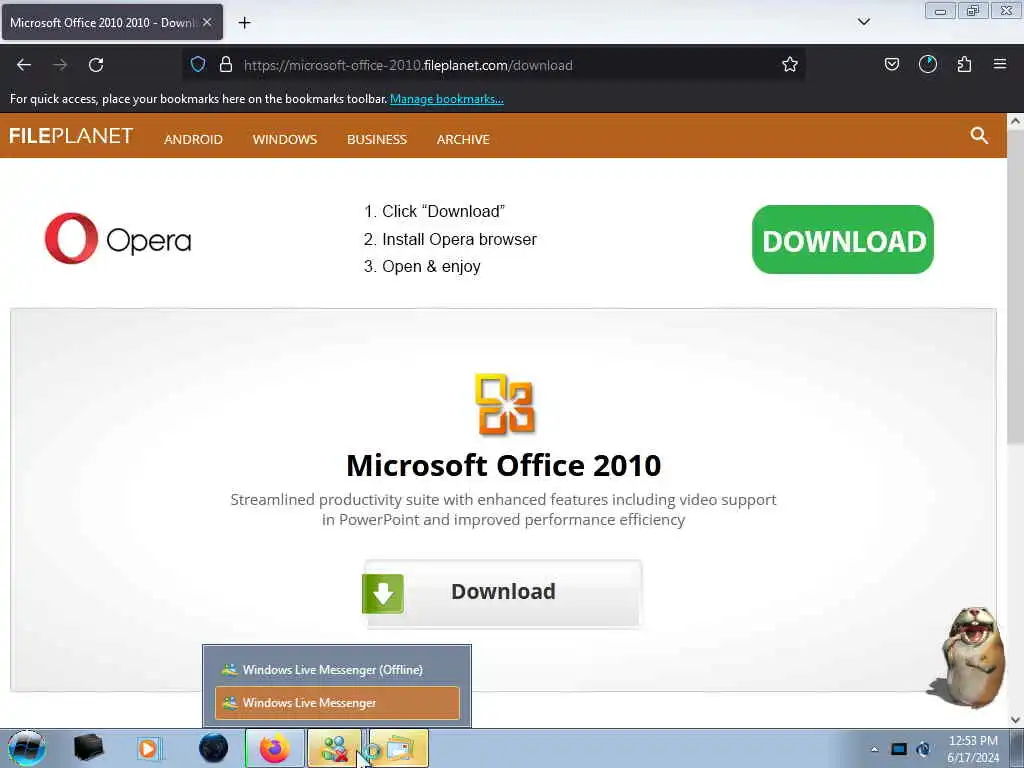Open a new tab with the plus button
The height and width of the screenshot is (768, 1024).
244,23
